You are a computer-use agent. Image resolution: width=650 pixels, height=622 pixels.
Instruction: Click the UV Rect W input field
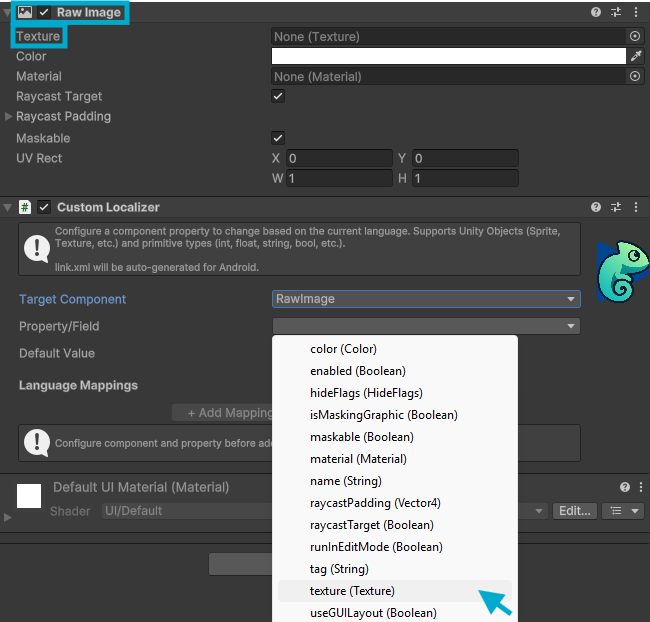point(340,179)
